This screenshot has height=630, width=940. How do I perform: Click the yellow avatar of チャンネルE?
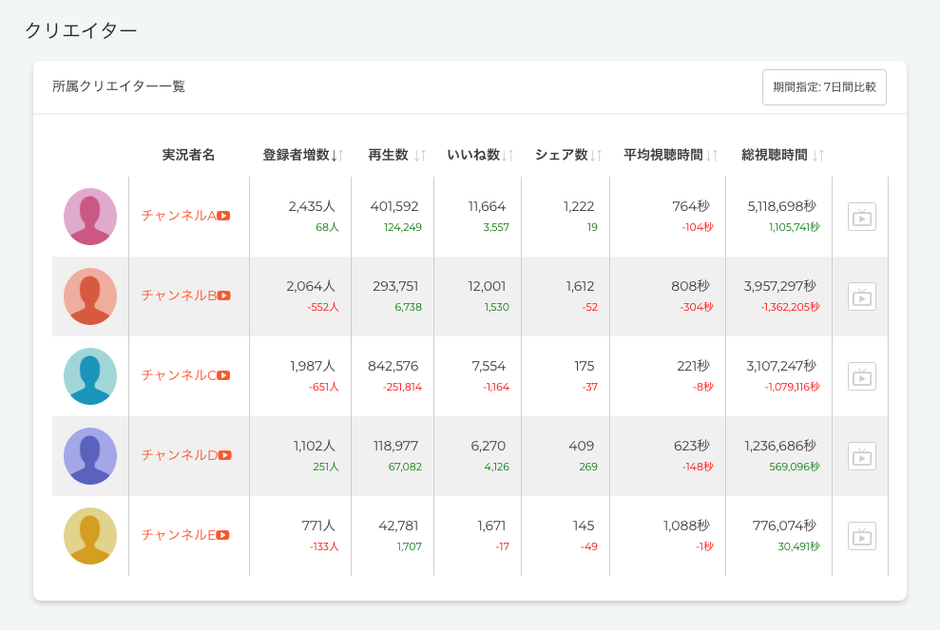(90, 536)
